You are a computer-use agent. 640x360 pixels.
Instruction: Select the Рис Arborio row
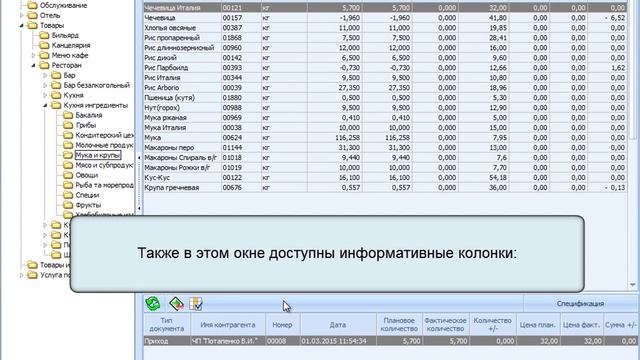(x=385, y=88)
